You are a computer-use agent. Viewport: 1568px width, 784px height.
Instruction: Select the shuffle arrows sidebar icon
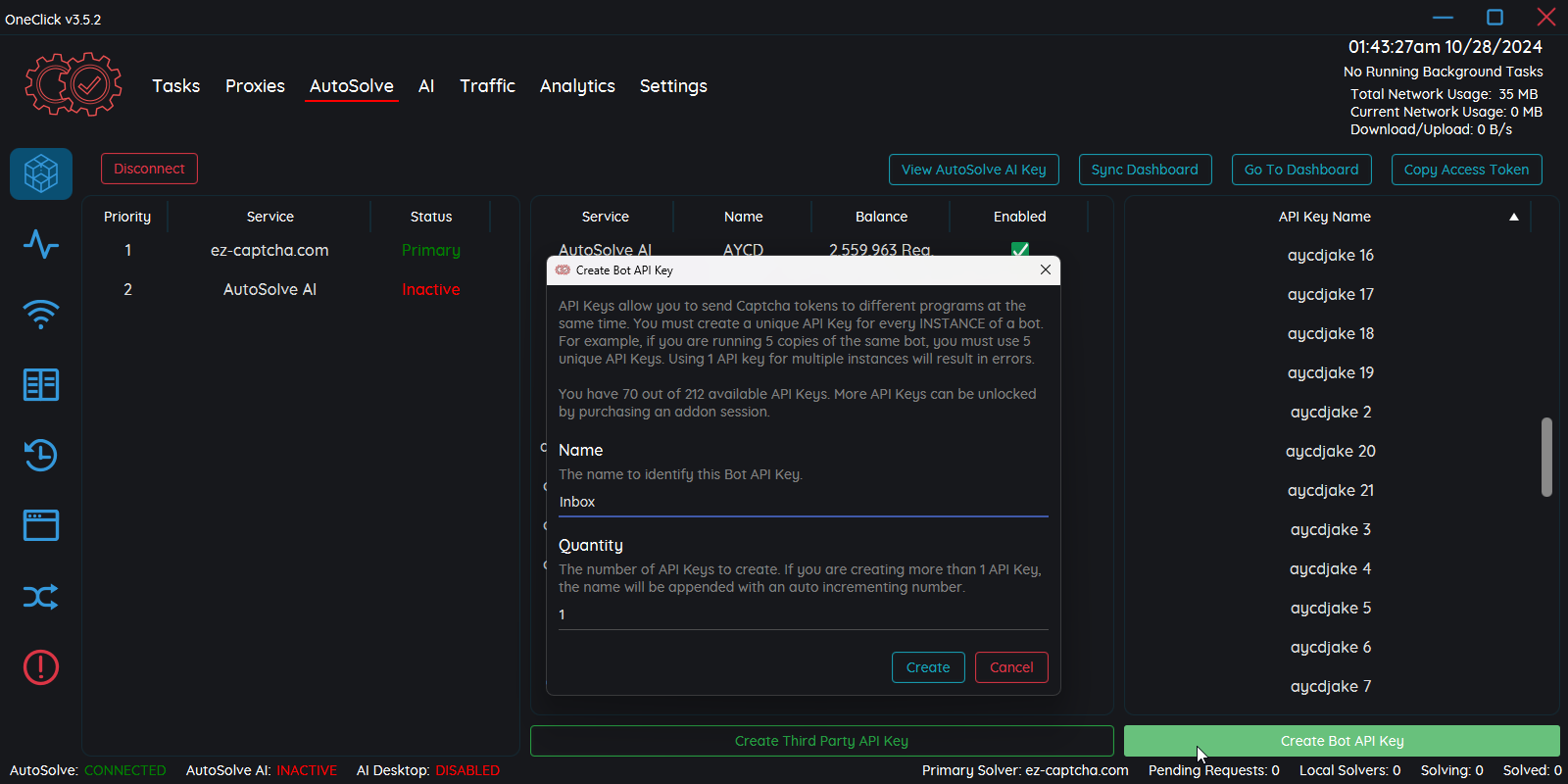41,597
